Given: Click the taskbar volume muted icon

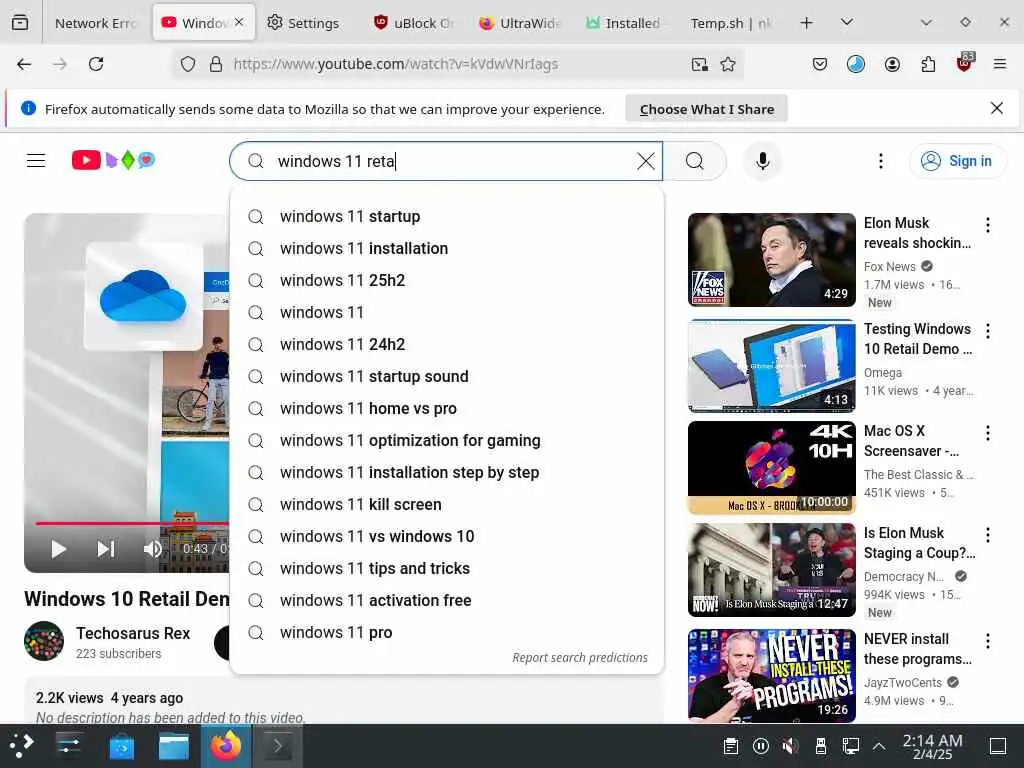Looking at the screenshot, I should 790,746.
